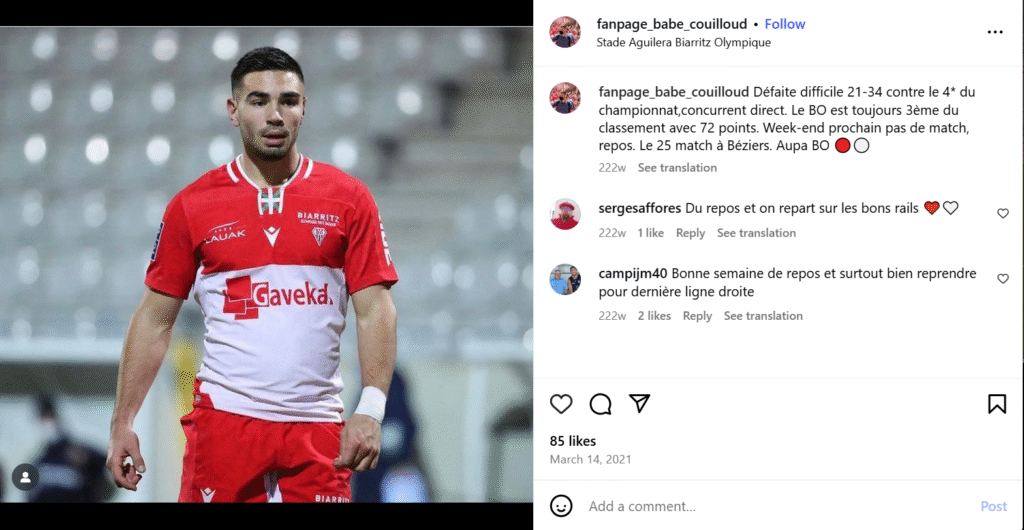
Task: See translation of the caption
Action: click(677, 168)
